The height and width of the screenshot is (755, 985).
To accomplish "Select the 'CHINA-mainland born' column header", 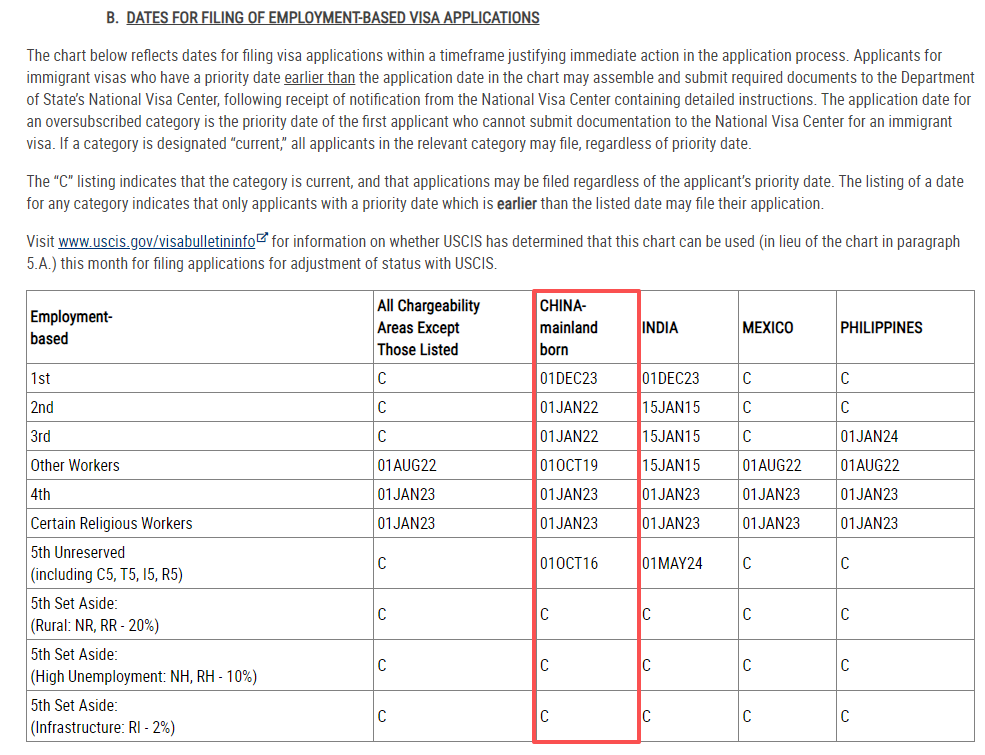I will click(x=569, y=328).
